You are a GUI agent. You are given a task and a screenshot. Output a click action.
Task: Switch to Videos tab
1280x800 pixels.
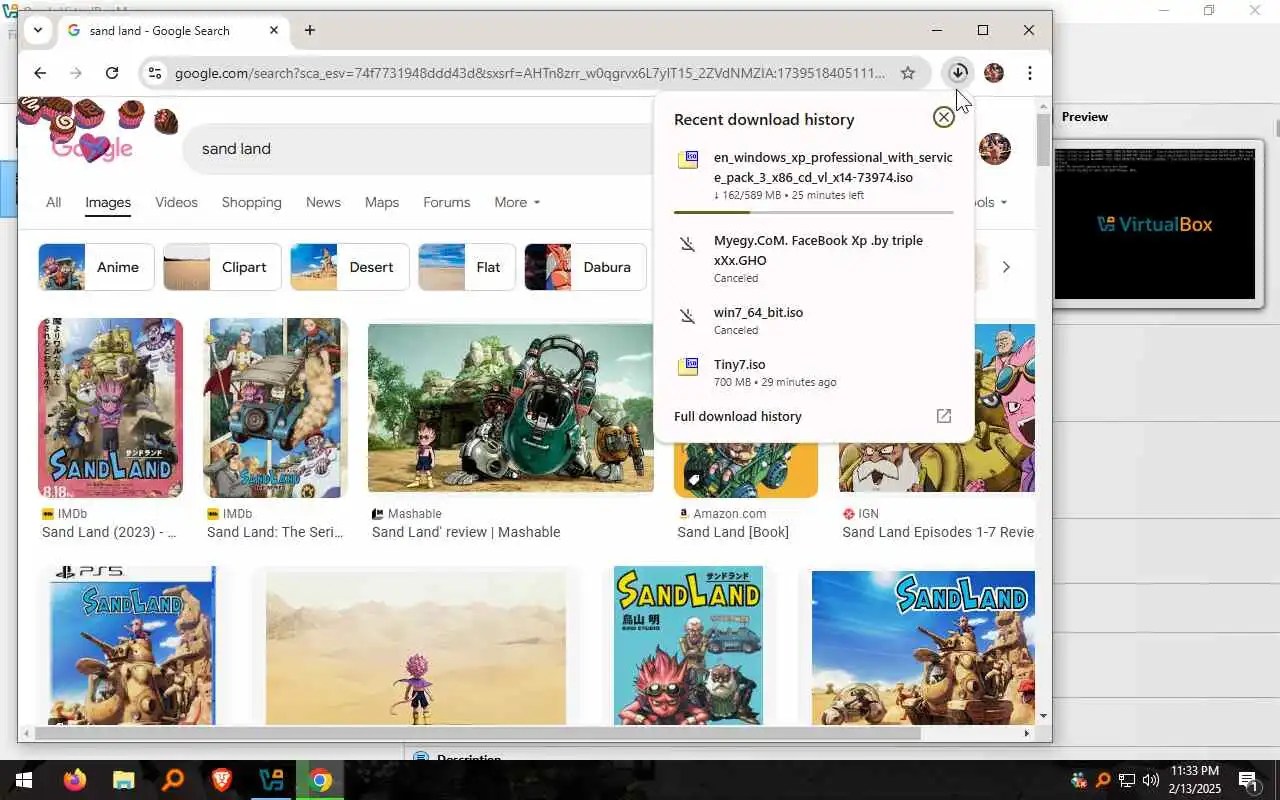(x=176, y=202)
